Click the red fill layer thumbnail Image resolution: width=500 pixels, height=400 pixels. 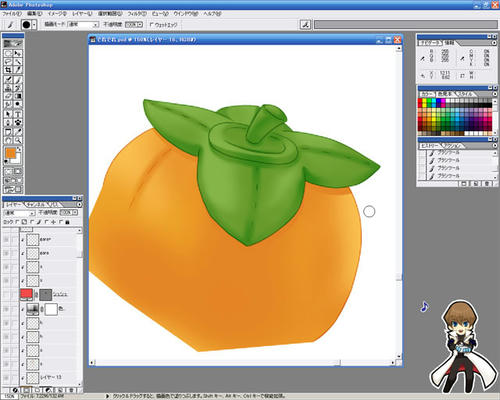coord(26,294)
